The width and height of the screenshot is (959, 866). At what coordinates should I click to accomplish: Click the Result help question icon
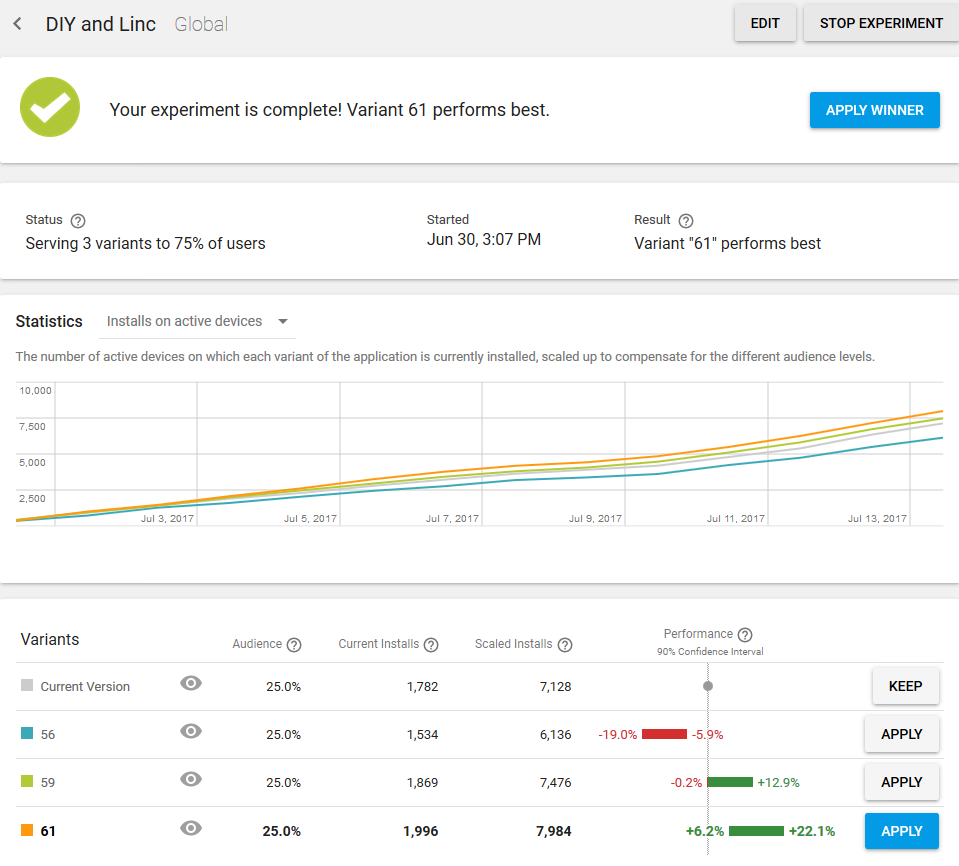[686, 221]
